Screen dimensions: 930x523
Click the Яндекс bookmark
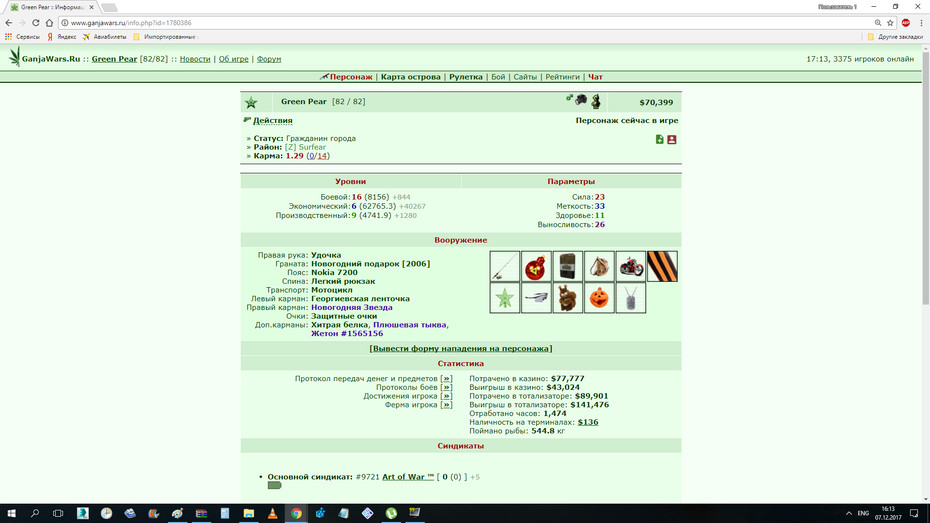coord(61,37)
